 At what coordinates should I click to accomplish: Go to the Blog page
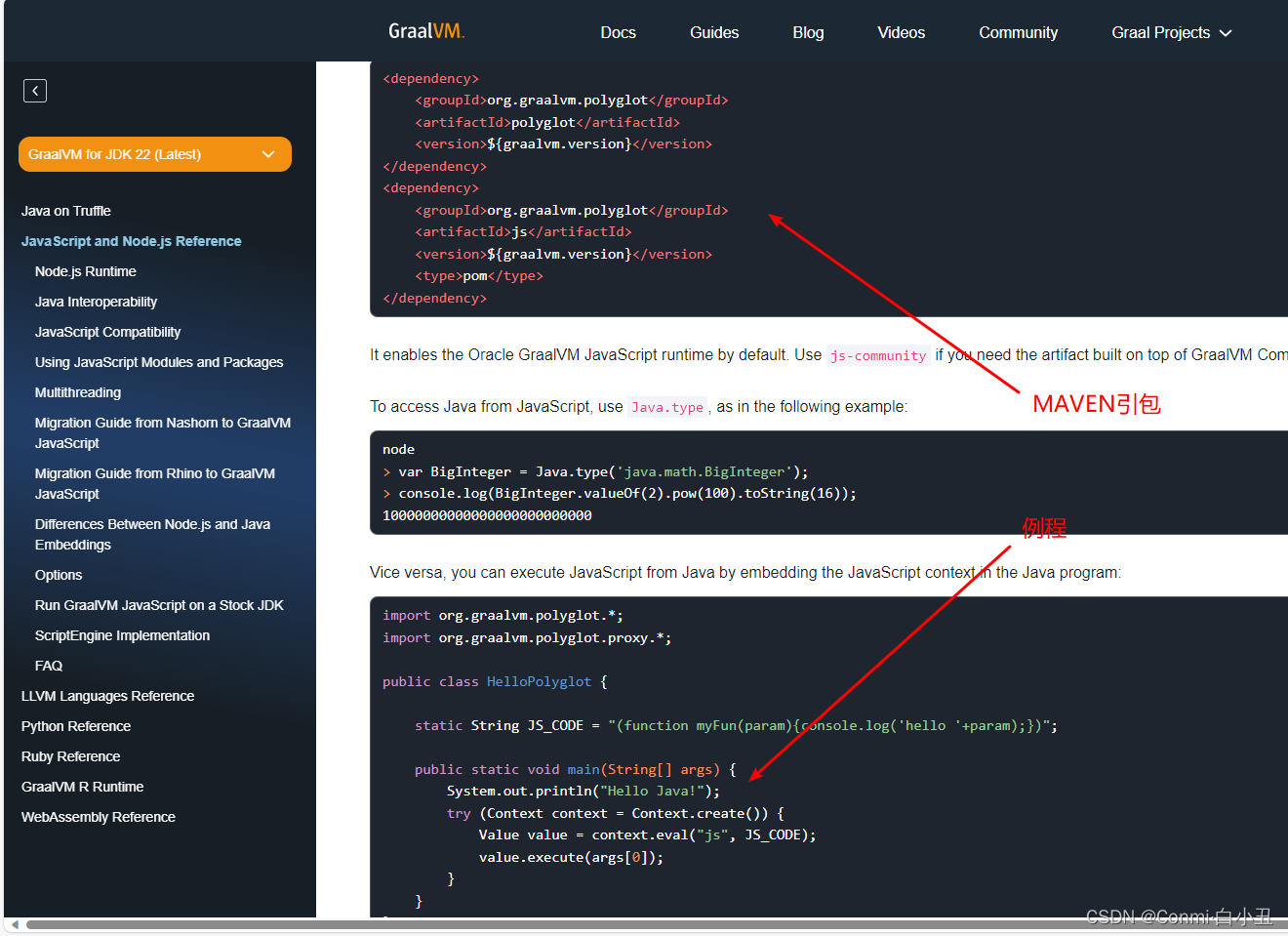pyautogui.click(x=808, y=32)
